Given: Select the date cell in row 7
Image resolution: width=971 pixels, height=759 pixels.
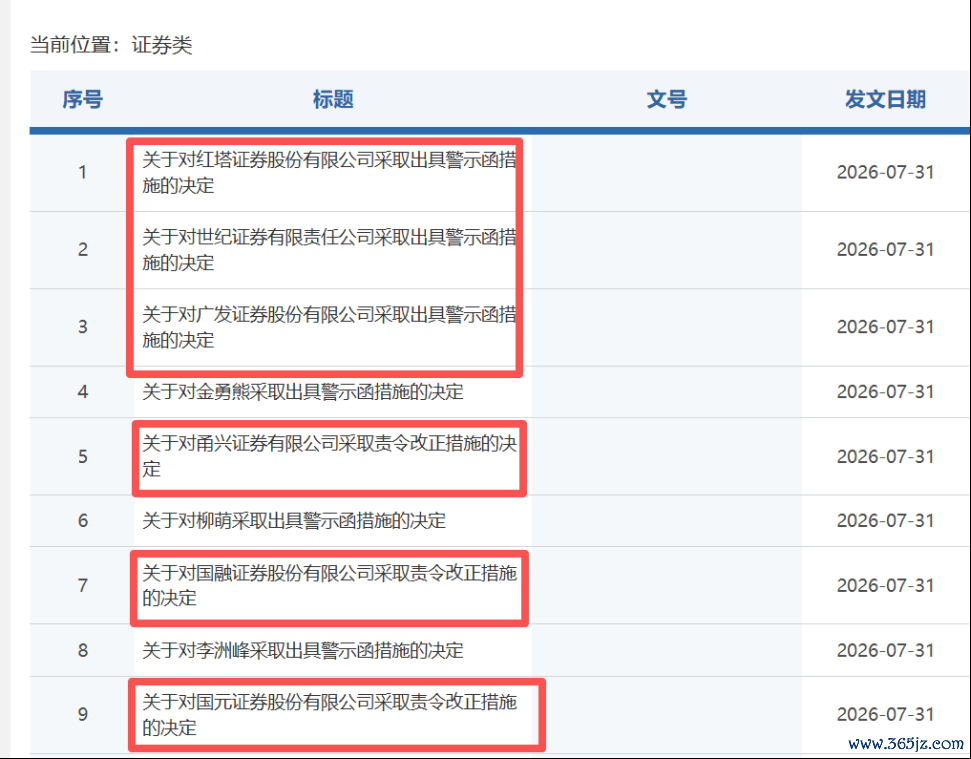Looking at the screenshot, I should point(886,585).
